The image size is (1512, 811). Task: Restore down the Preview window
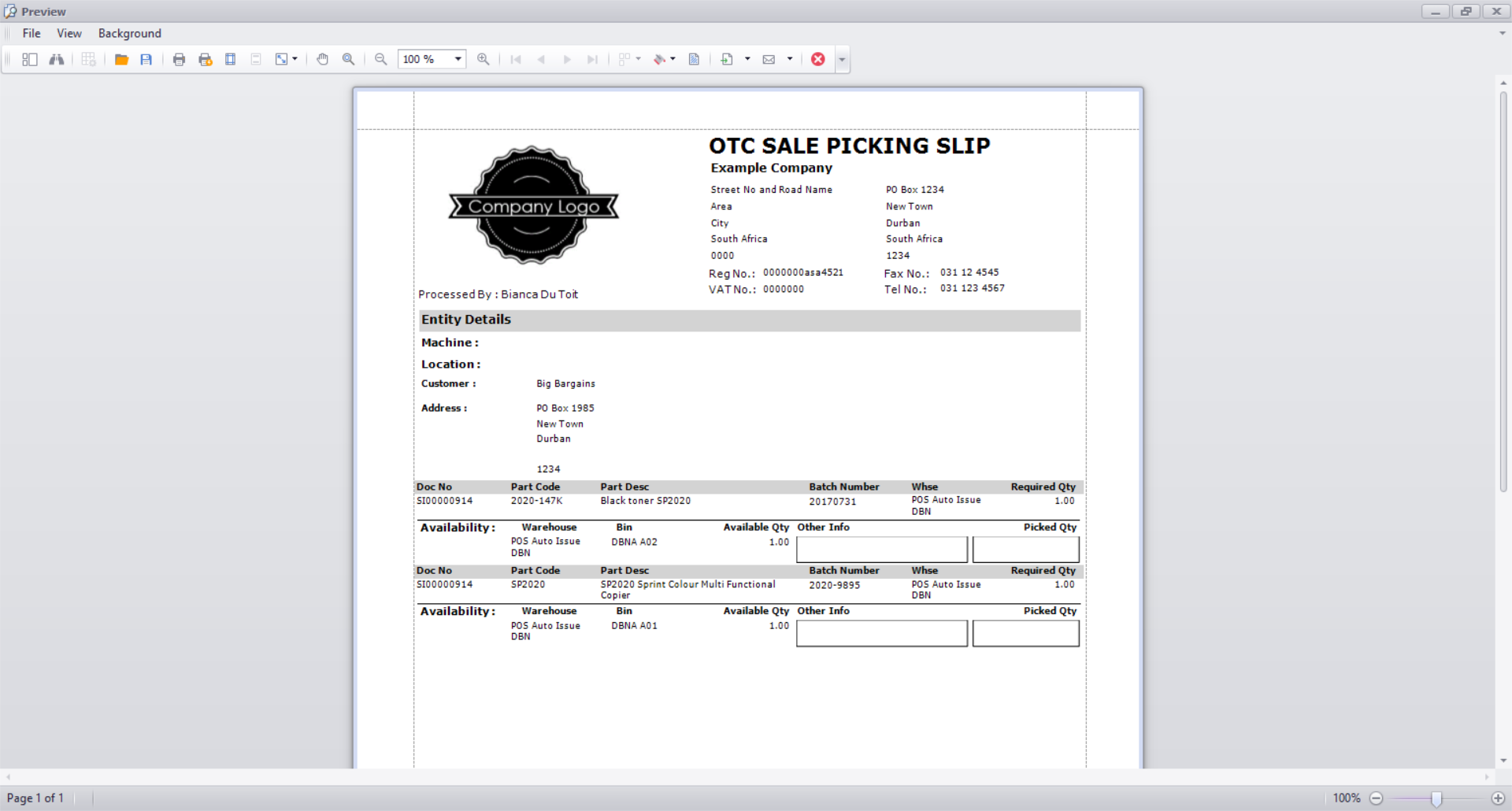pos(1466,11)
